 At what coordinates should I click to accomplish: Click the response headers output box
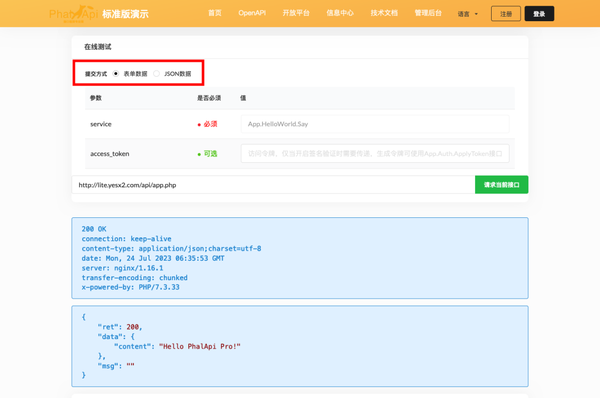pos(300,258)
